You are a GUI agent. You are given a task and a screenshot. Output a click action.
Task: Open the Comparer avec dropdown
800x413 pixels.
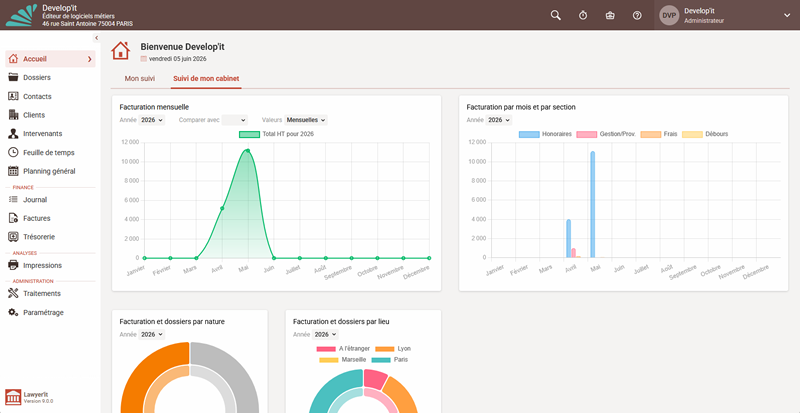235,120
